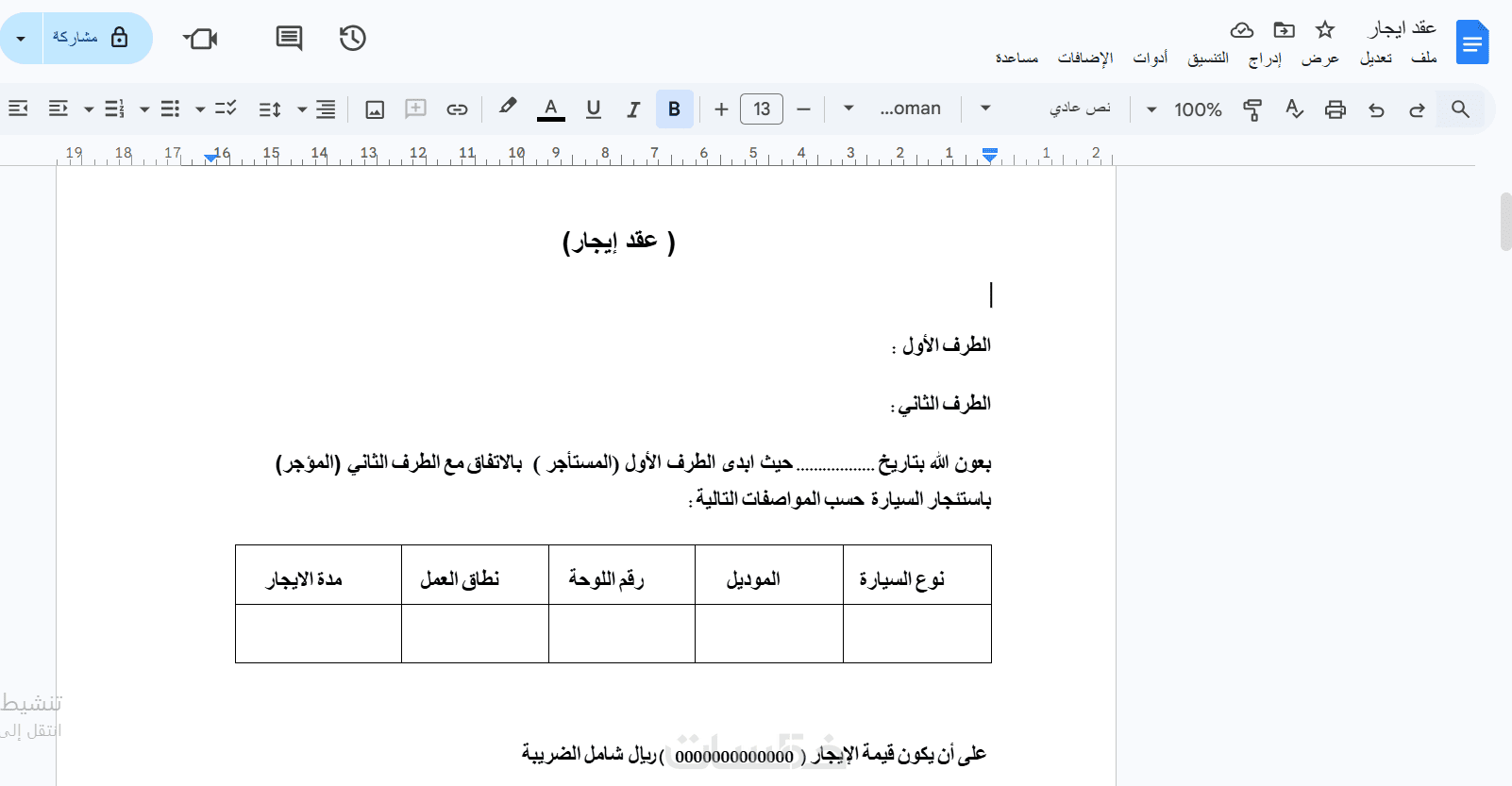Expand the arrow beside the share button
The width and height of the screenshot is (1512, 786).
(21, 38)
